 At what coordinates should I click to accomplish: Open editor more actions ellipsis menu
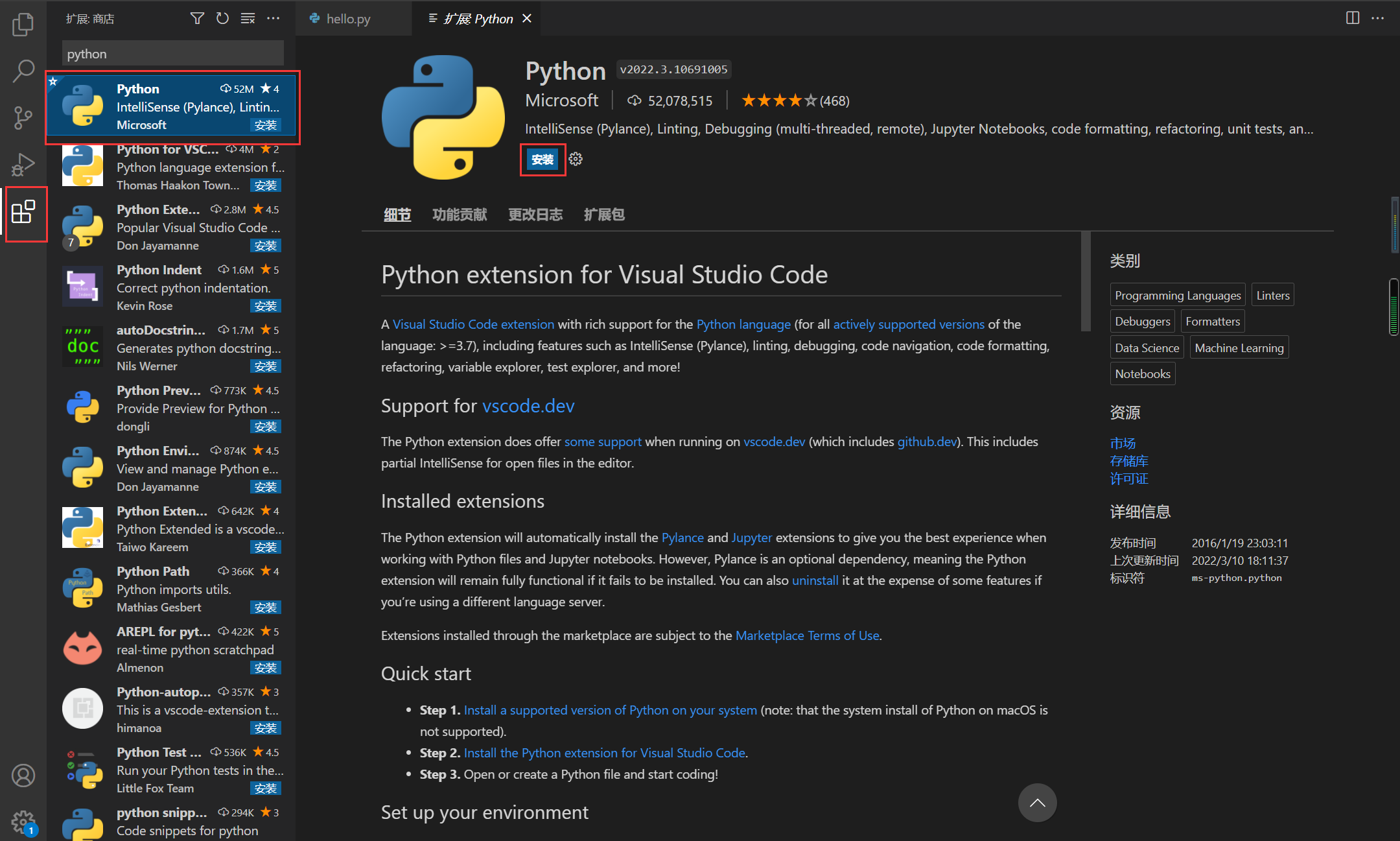[x=1378, y=18]
